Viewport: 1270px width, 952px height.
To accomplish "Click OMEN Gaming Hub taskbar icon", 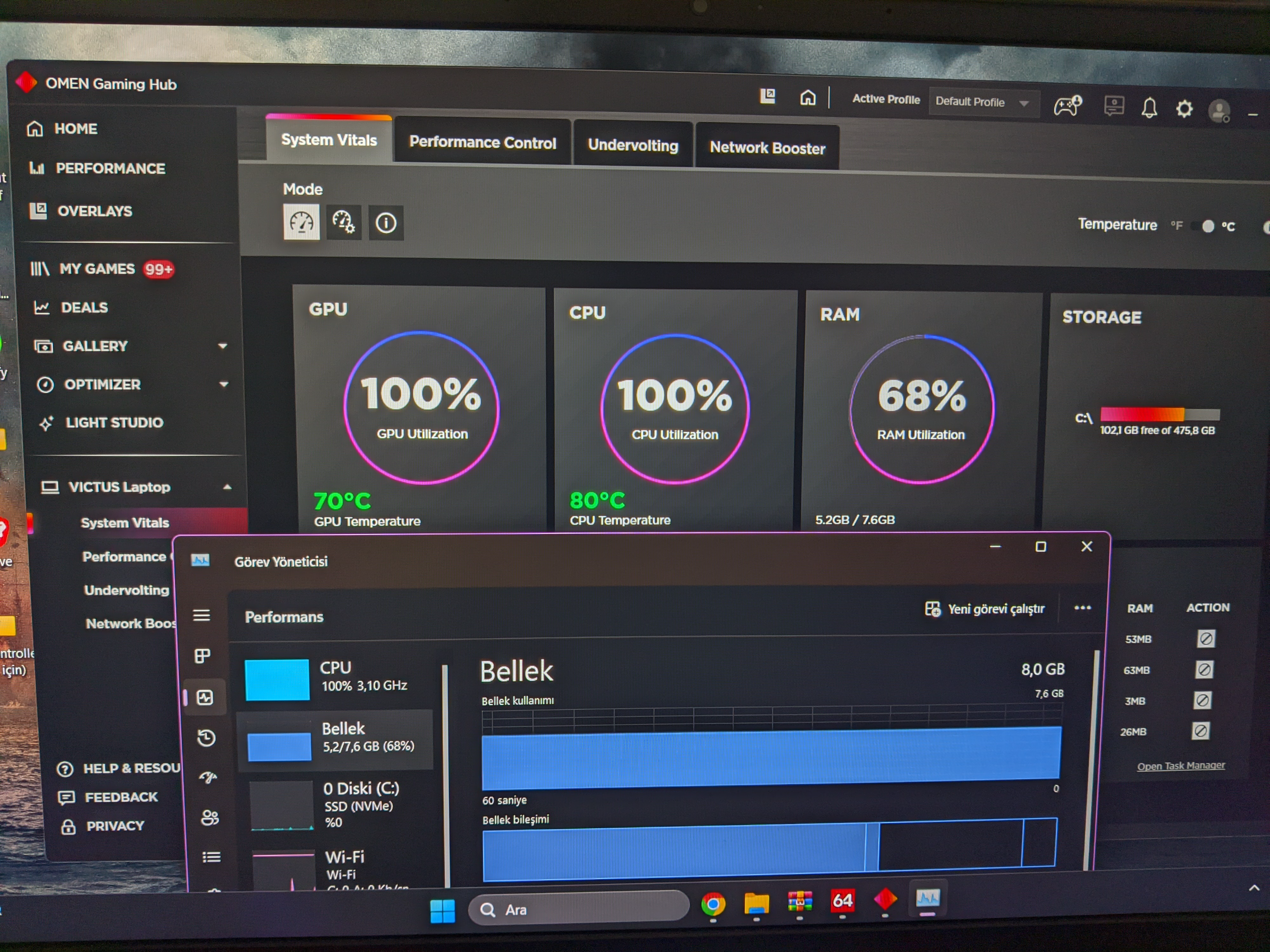I will coord(885,899).
